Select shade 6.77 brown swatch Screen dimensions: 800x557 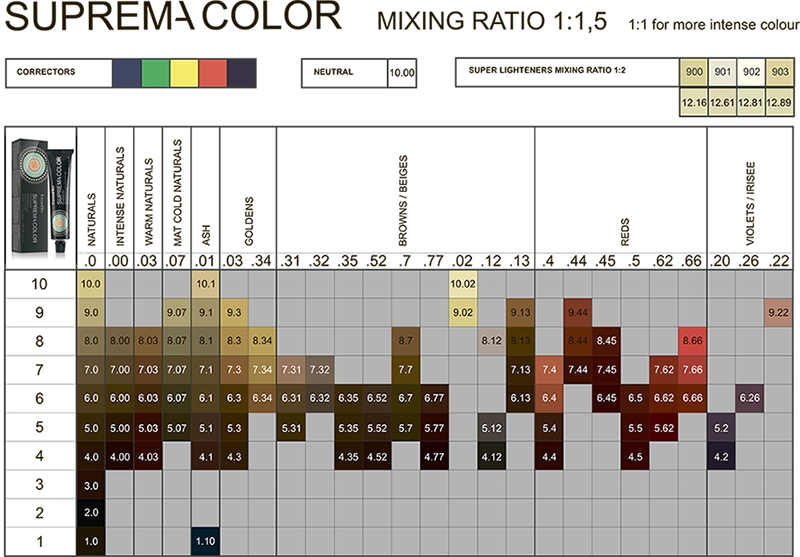coord(434,398)
